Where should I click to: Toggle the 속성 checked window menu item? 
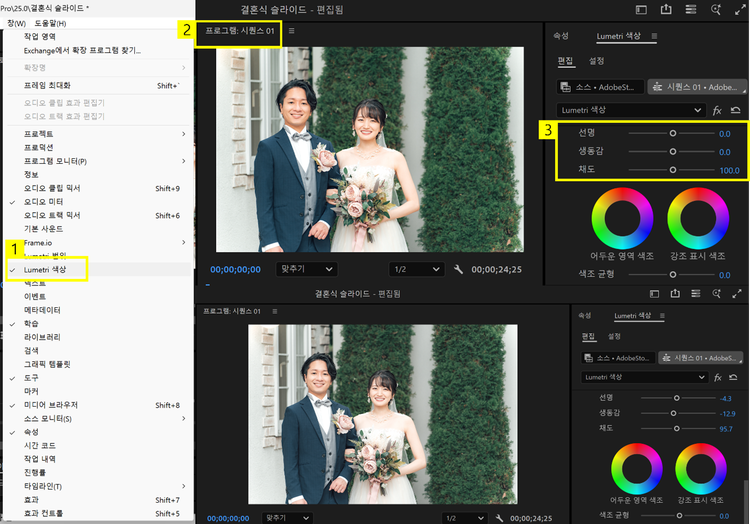pos(30,432)
